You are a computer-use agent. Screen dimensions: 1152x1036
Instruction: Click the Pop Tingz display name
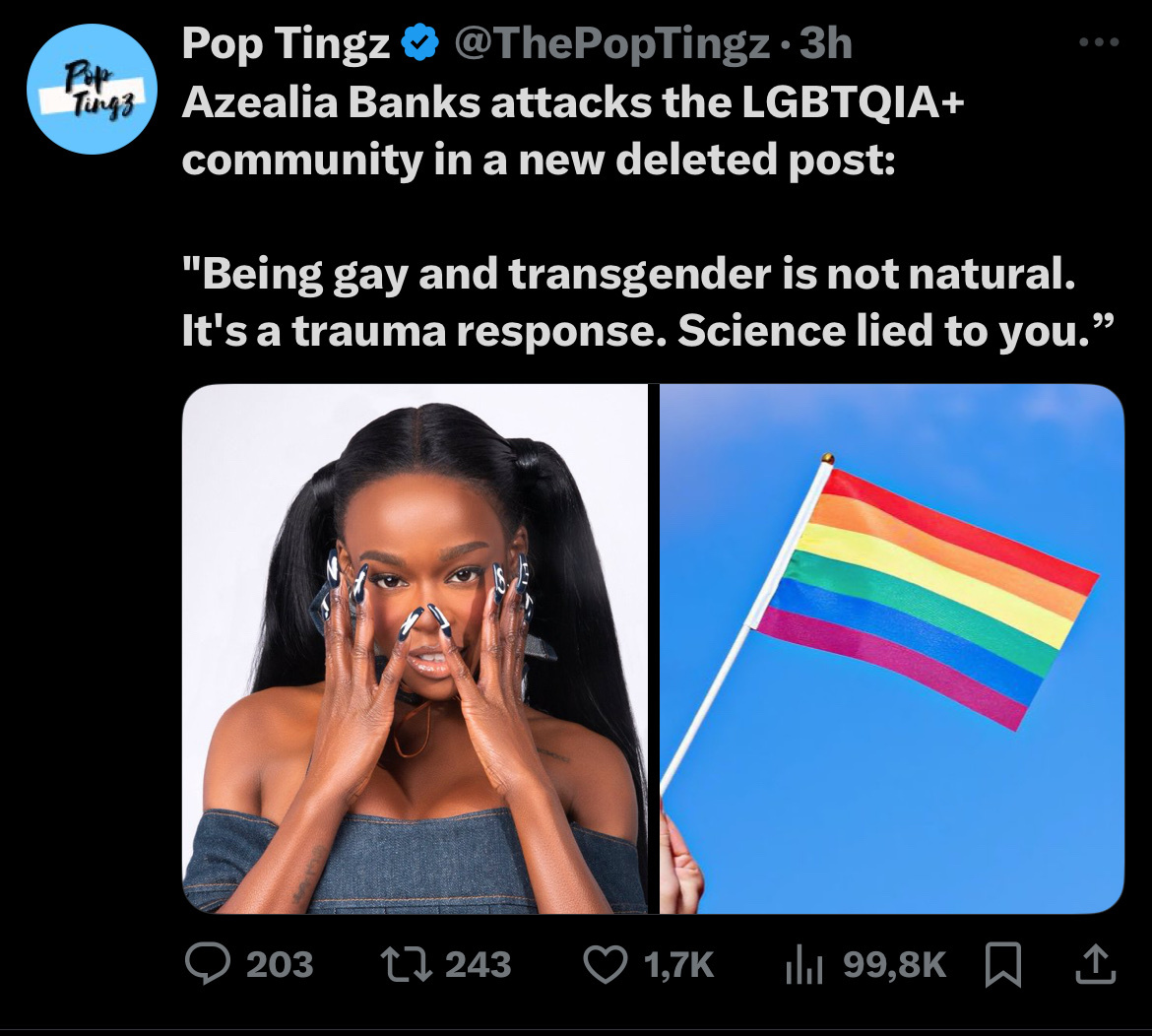286,43
